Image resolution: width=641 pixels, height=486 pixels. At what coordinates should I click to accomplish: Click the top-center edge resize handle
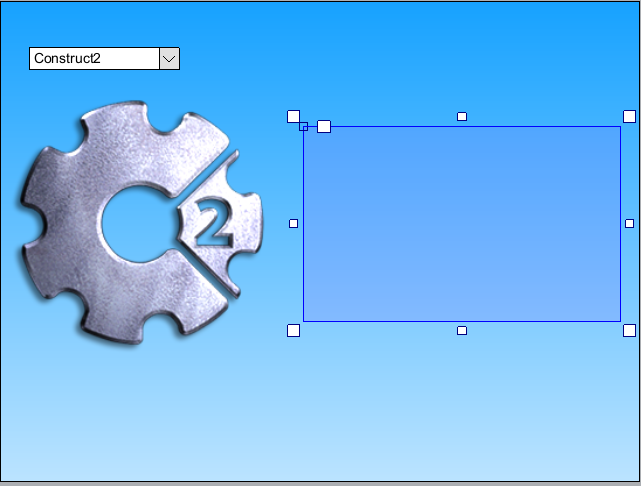point(462,116)
